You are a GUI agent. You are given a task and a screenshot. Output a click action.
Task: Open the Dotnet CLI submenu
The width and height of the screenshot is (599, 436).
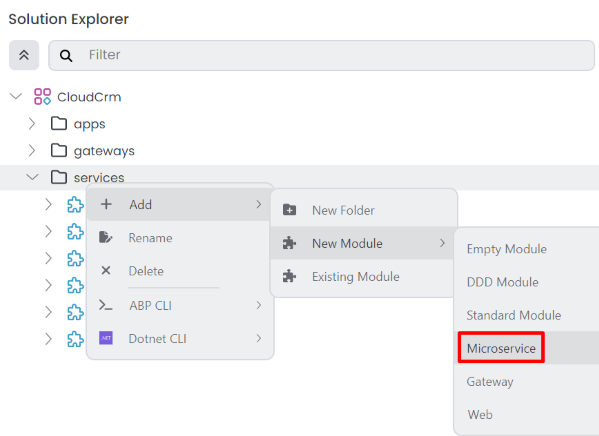pos(180,339)
